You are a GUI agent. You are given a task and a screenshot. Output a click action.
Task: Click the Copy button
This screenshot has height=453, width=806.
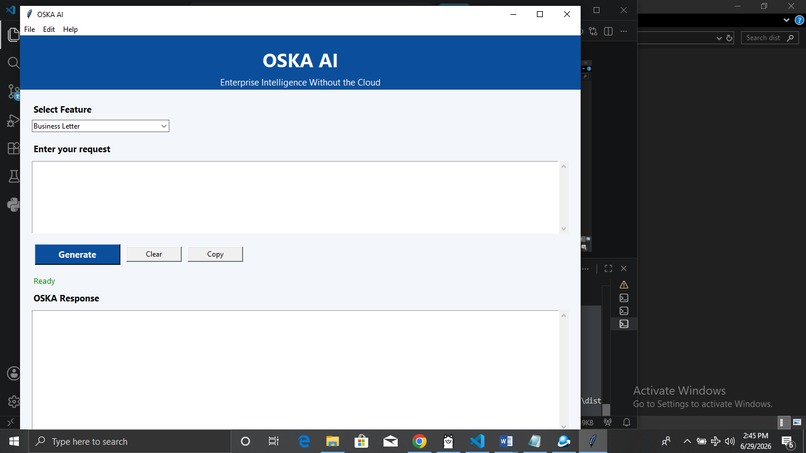tap(215, 254)
